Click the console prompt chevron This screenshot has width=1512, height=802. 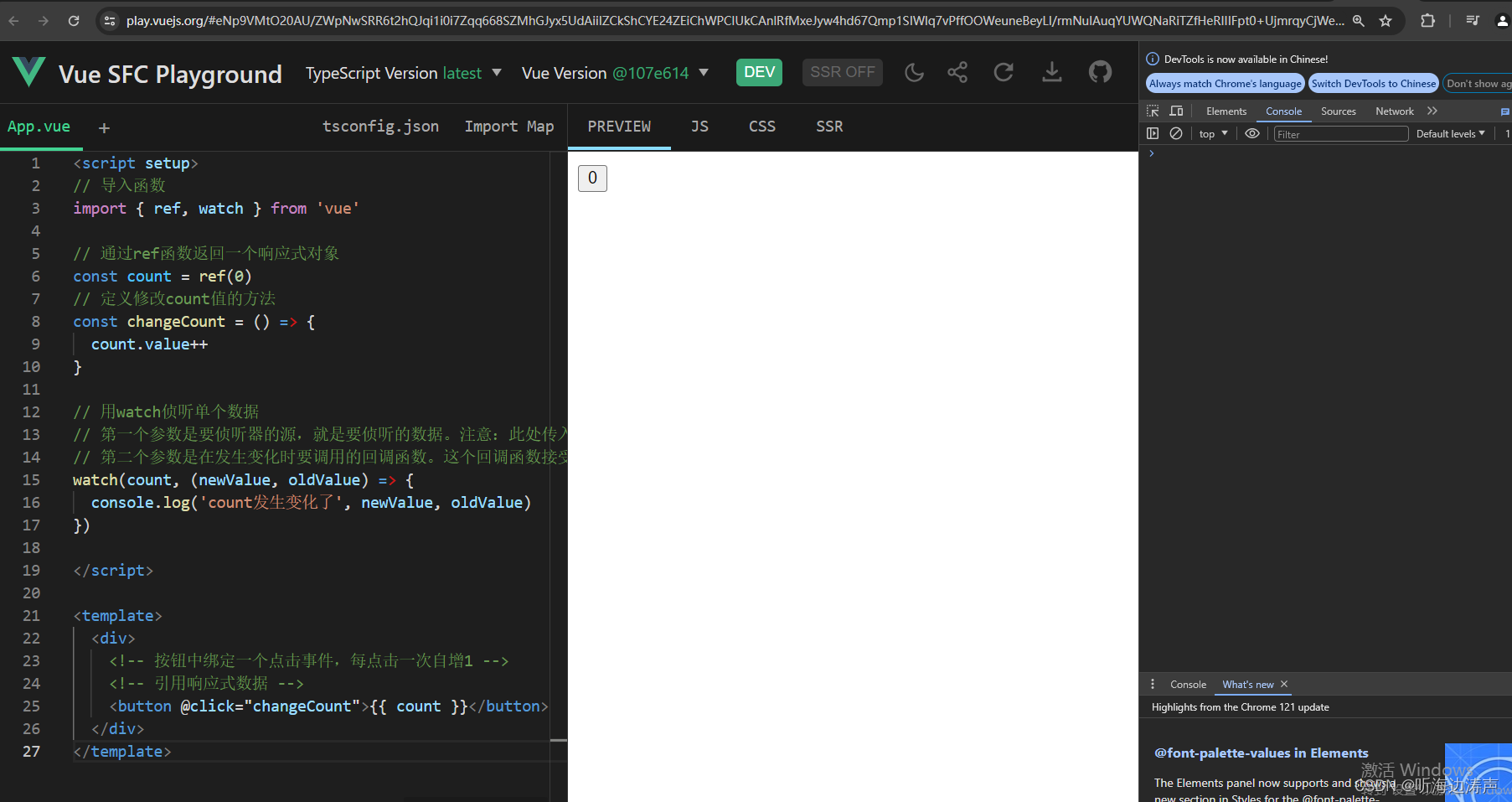1152,153
